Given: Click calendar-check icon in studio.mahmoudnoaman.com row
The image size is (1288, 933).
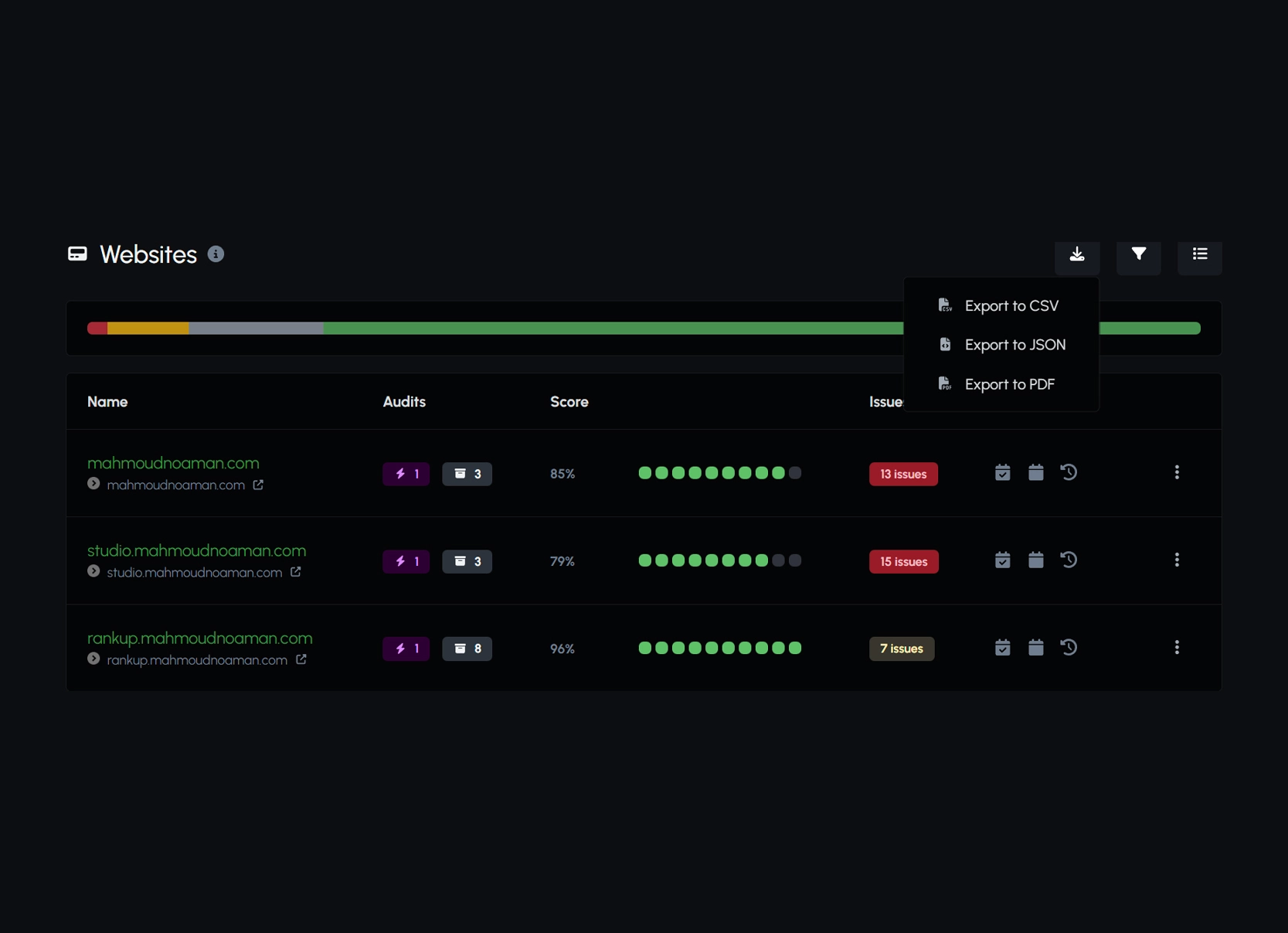Looking at the screenshot, I should 1002,560.
